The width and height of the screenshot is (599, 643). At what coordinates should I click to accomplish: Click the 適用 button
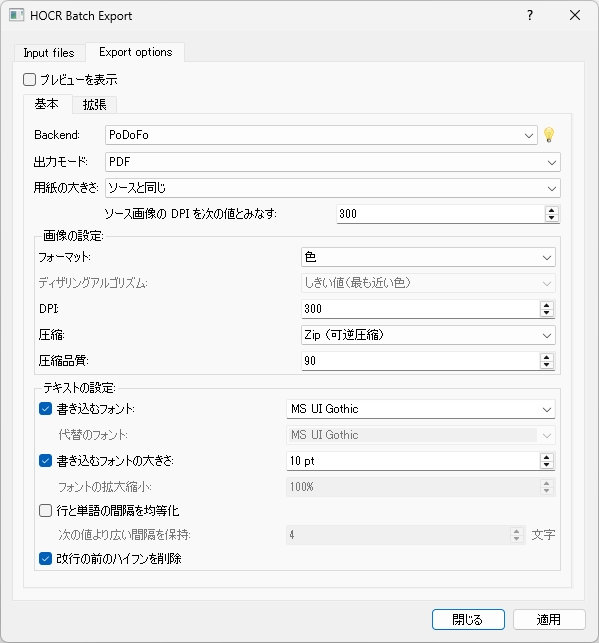pyautogui.click(x=549, y=619)
